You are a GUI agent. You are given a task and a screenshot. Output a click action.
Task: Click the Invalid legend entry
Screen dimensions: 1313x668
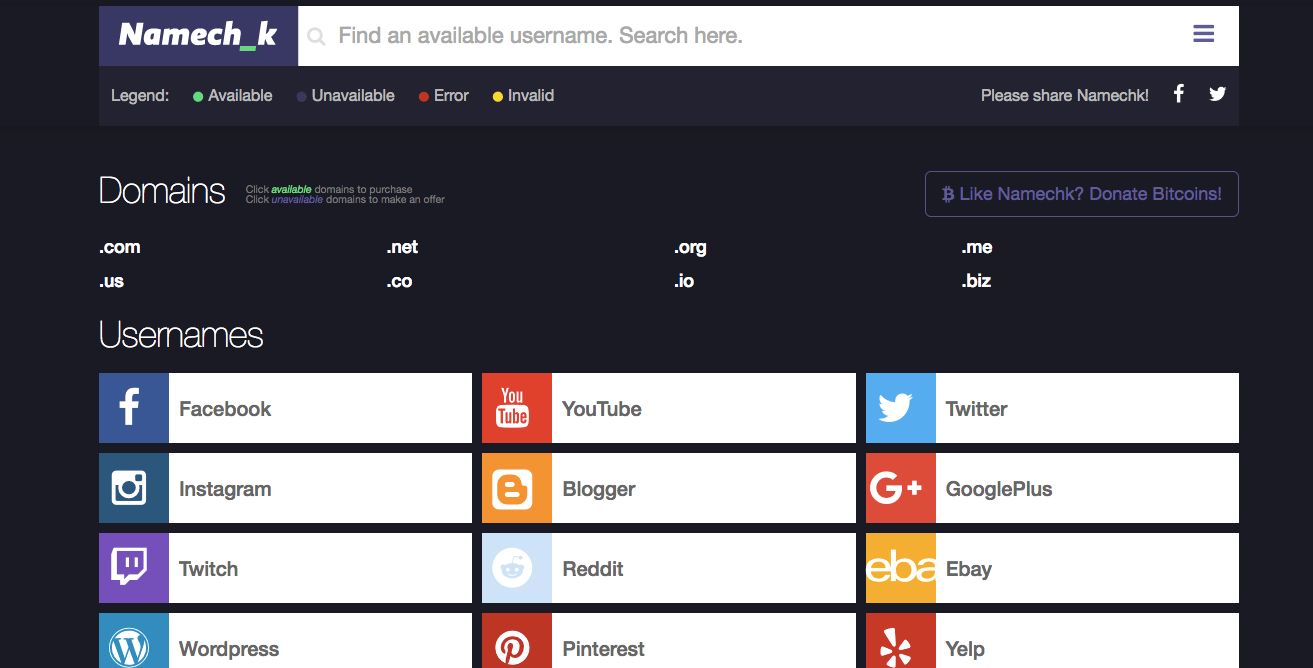coord(523,96)
